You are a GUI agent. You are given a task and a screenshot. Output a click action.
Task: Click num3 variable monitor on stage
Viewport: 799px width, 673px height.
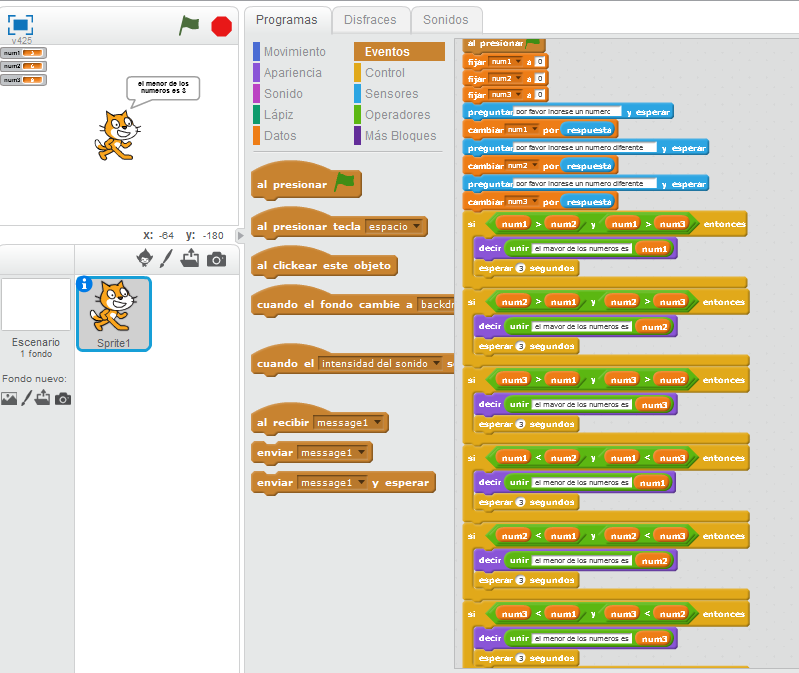pyautogui.click(x=23, y=80)
